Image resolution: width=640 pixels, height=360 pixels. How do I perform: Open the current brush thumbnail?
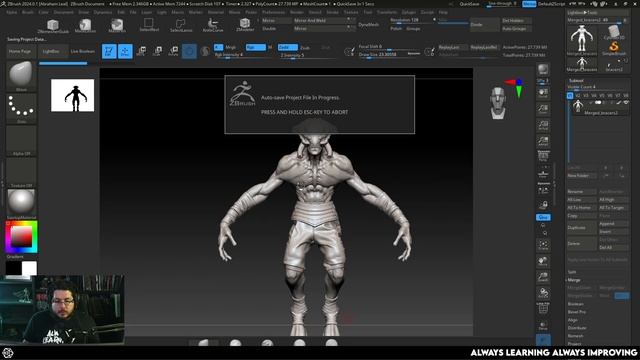21,76
